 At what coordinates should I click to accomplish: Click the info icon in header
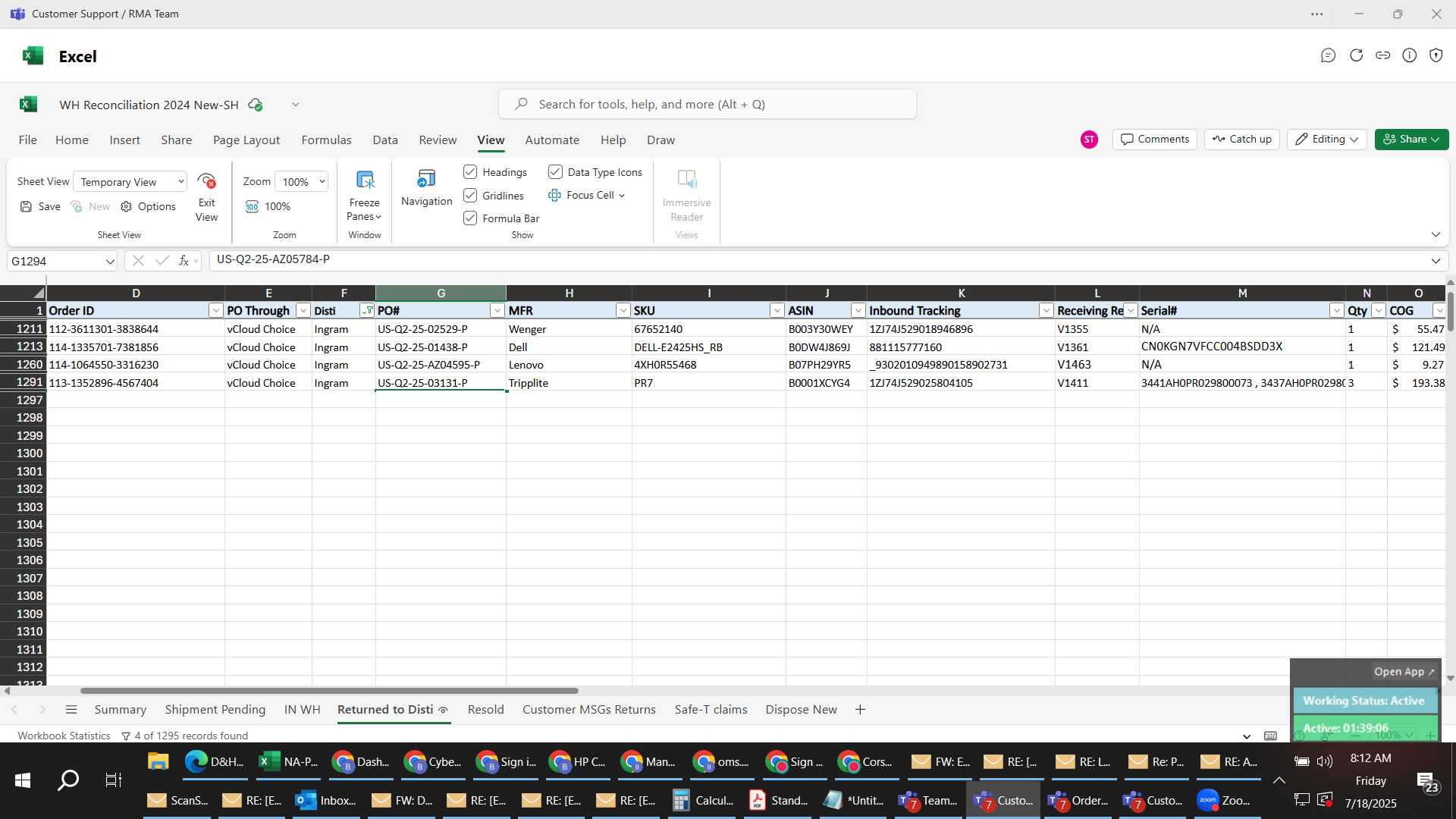coord(1409,55)
